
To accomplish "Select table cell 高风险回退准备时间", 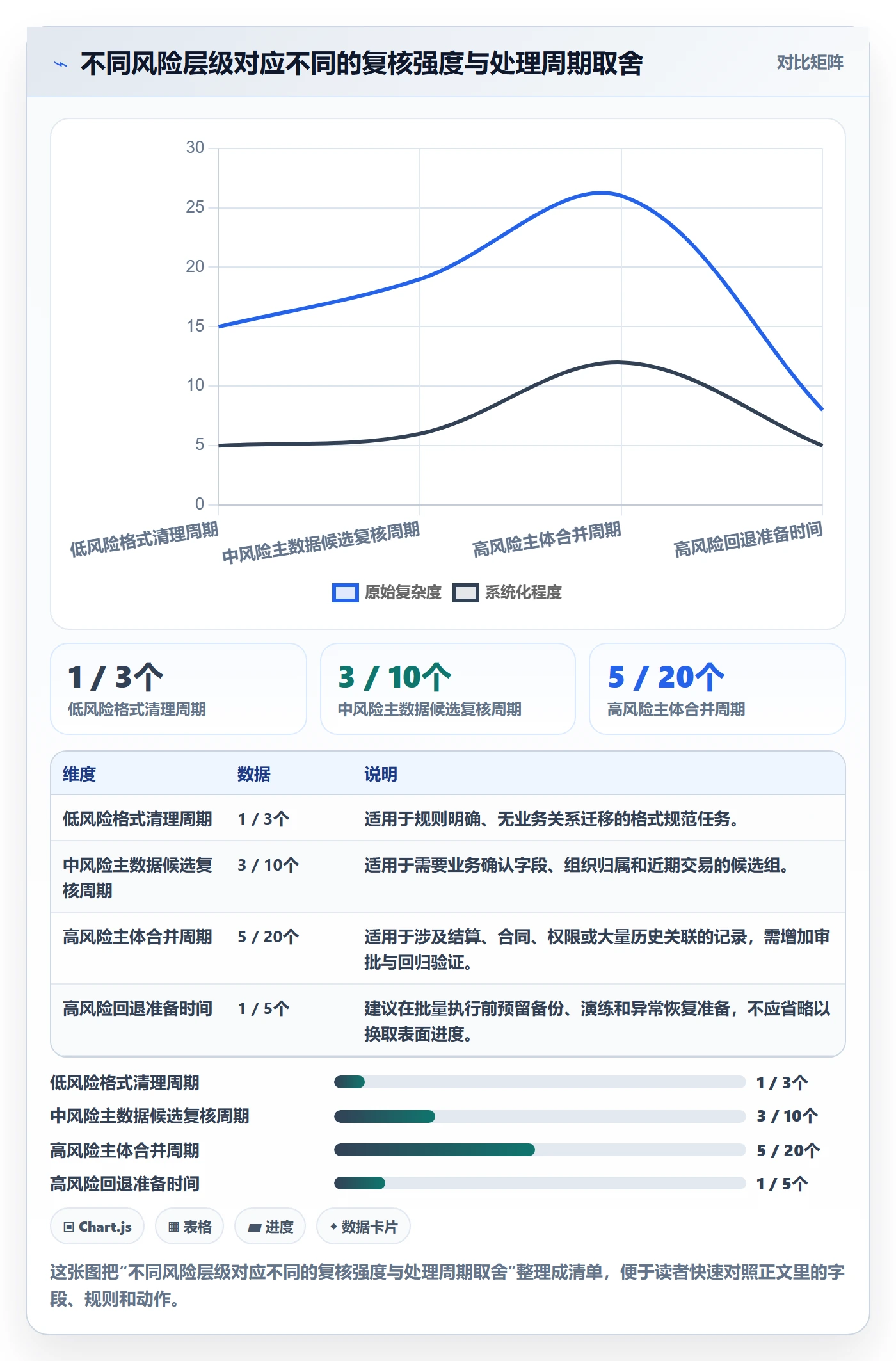I will (x=137, y=1008).
